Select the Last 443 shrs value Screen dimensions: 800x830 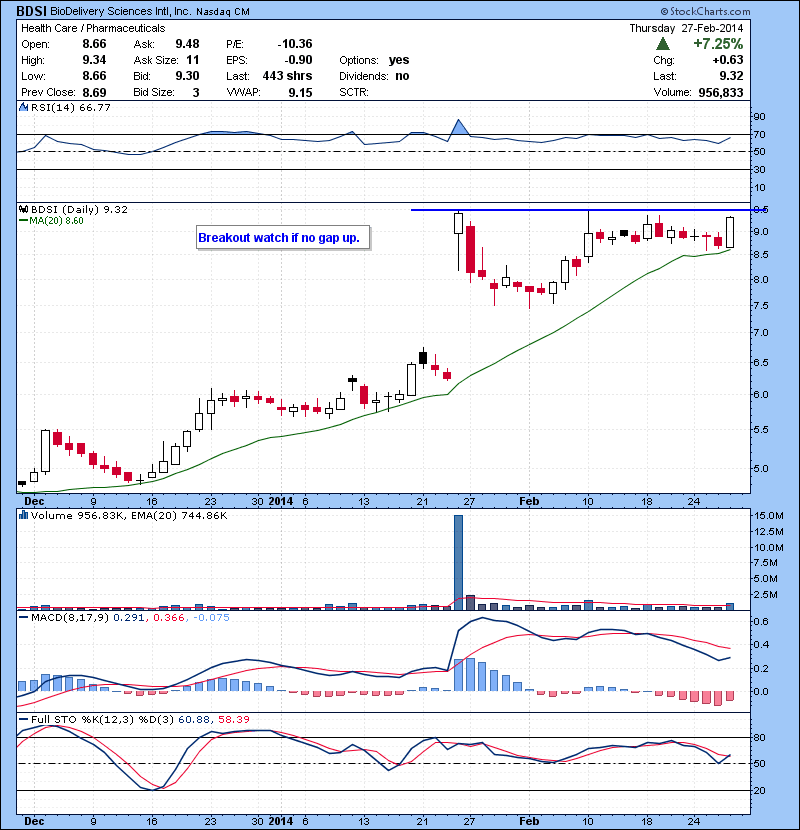287,76
